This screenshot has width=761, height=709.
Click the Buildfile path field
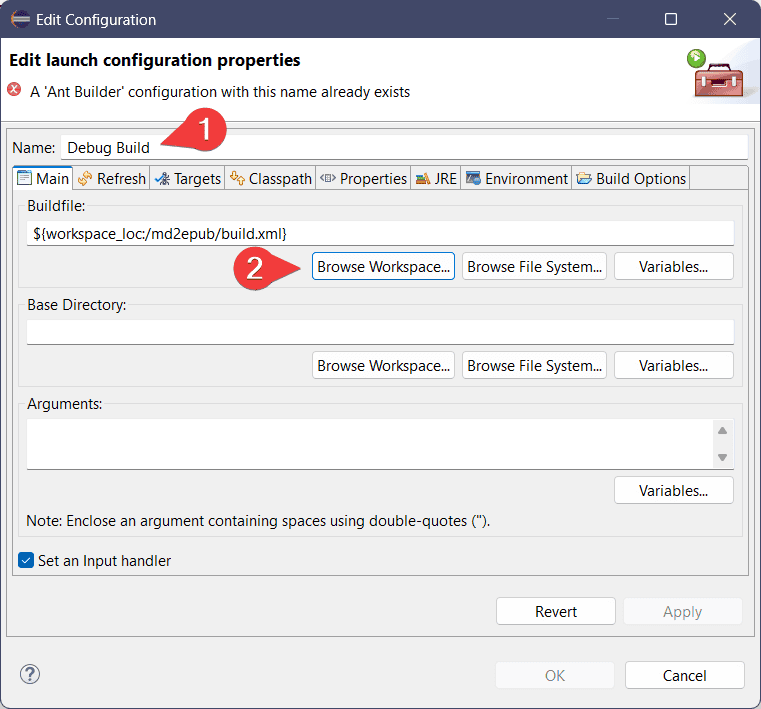pyautogui.click(x=380, y=234)
